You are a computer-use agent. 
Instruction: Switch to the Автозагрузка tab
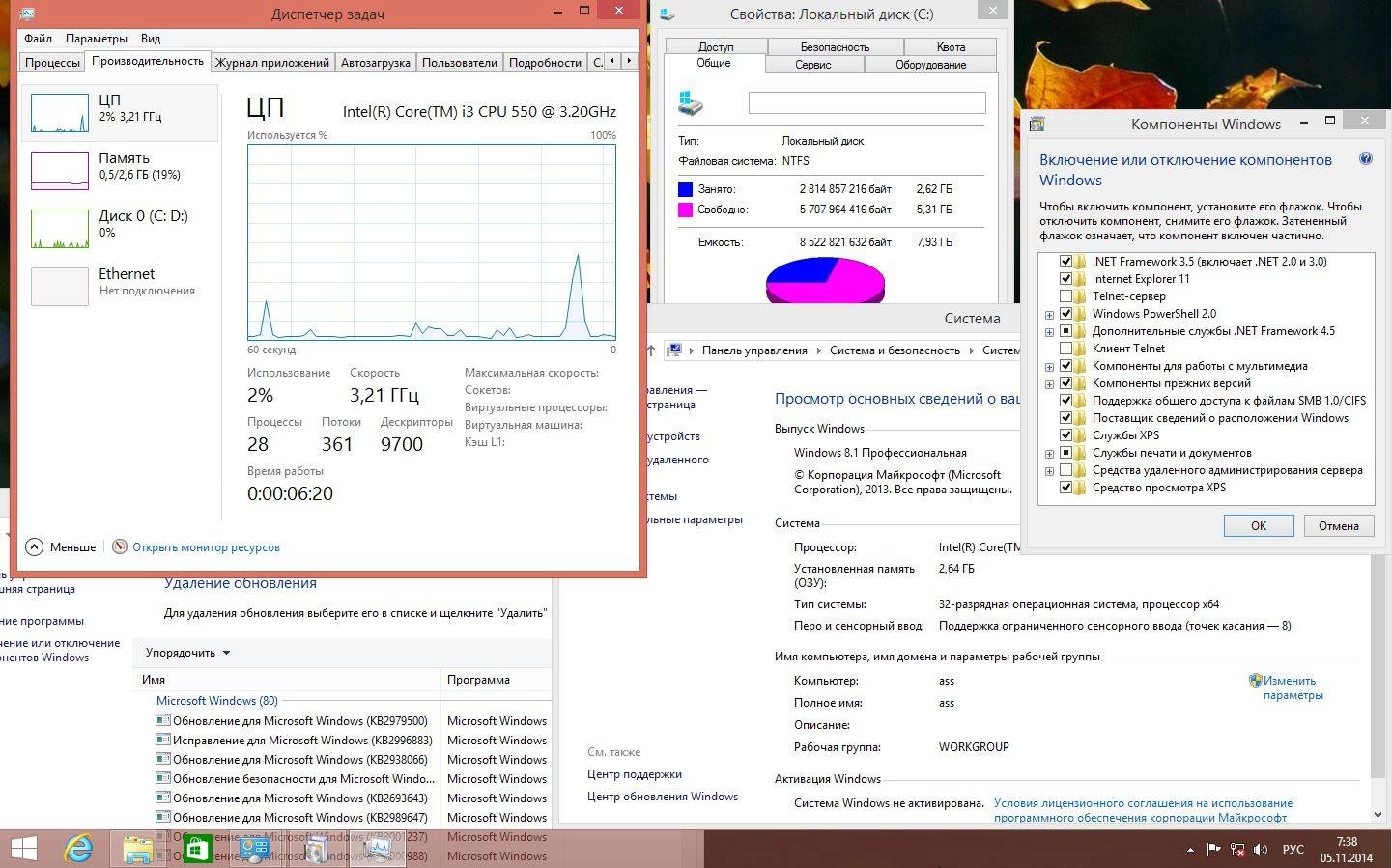point(376,62)
